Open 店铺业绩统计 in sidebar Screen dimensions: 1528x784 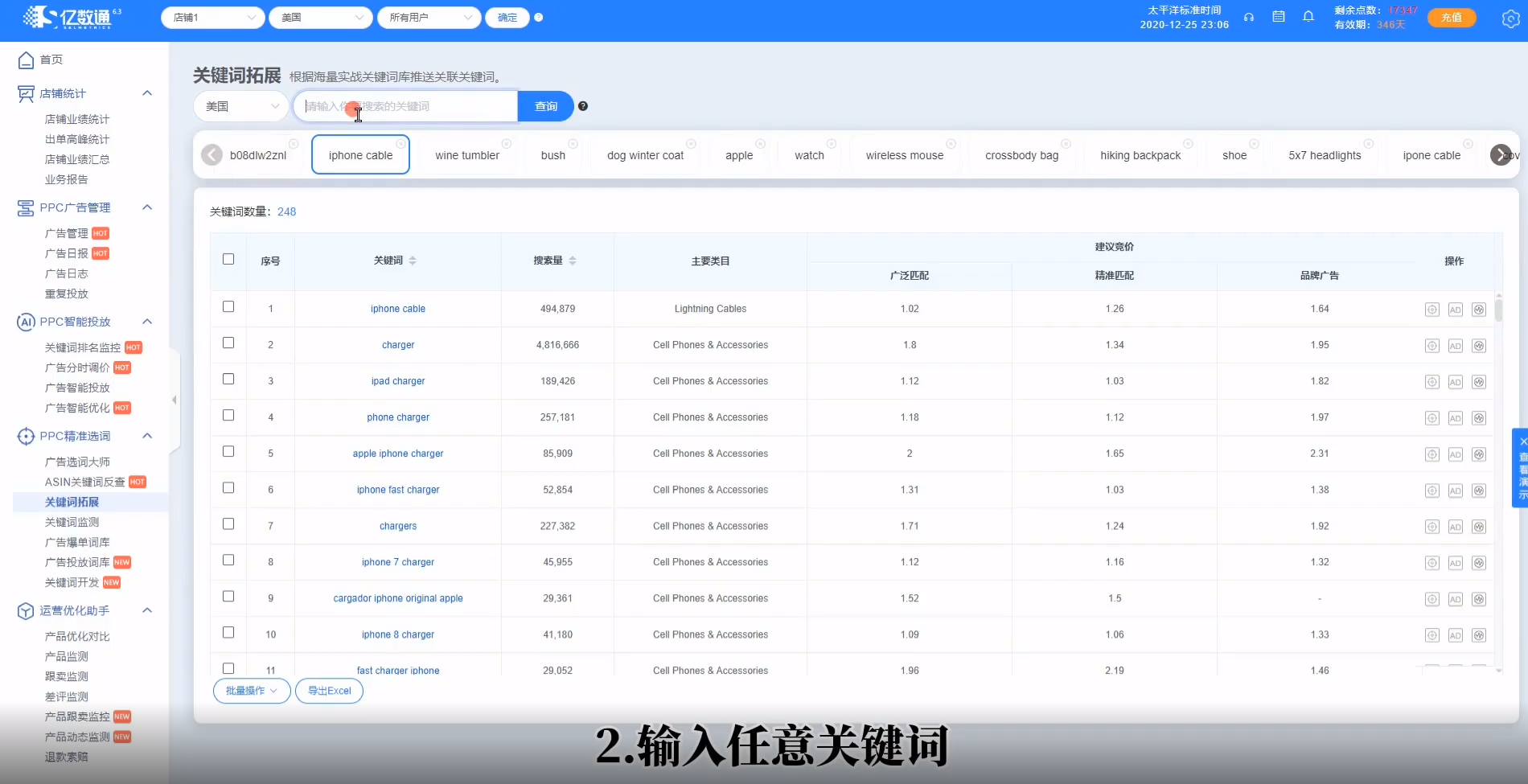click(x=77, y=119)
